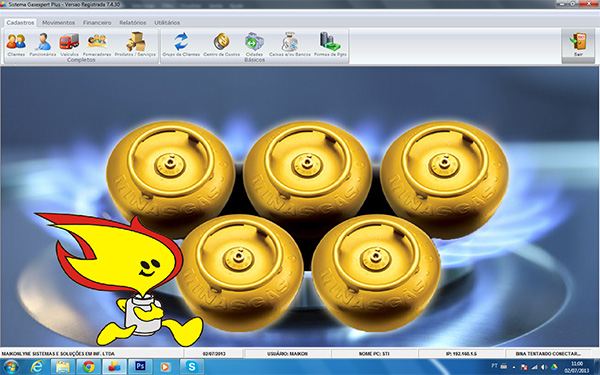Image resolution: width=600 pixels, height=375 pixels.
Task: Click the status bar IP address entry
Action: tap(461, 354)
